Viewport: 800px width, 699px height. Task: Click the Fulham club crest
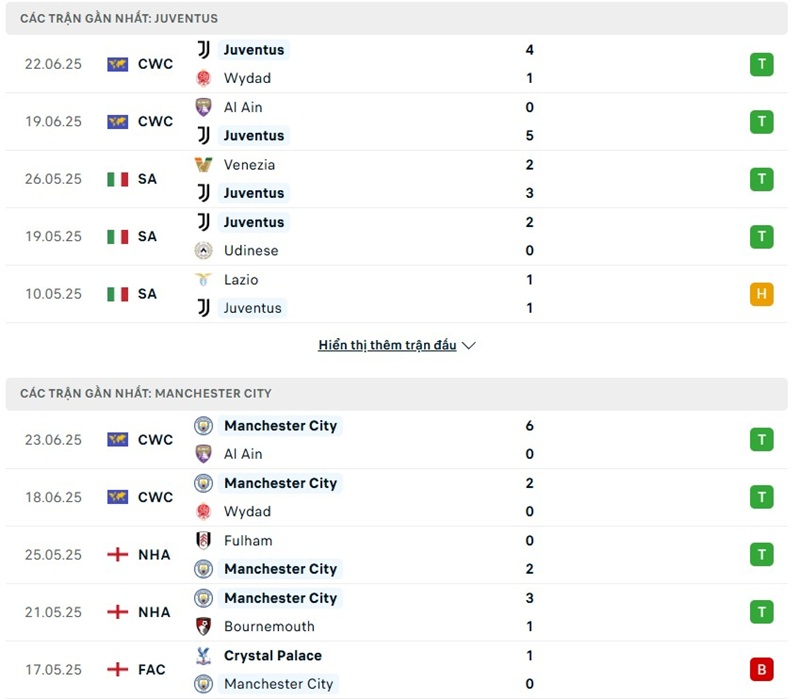click(x=203, y=541)
